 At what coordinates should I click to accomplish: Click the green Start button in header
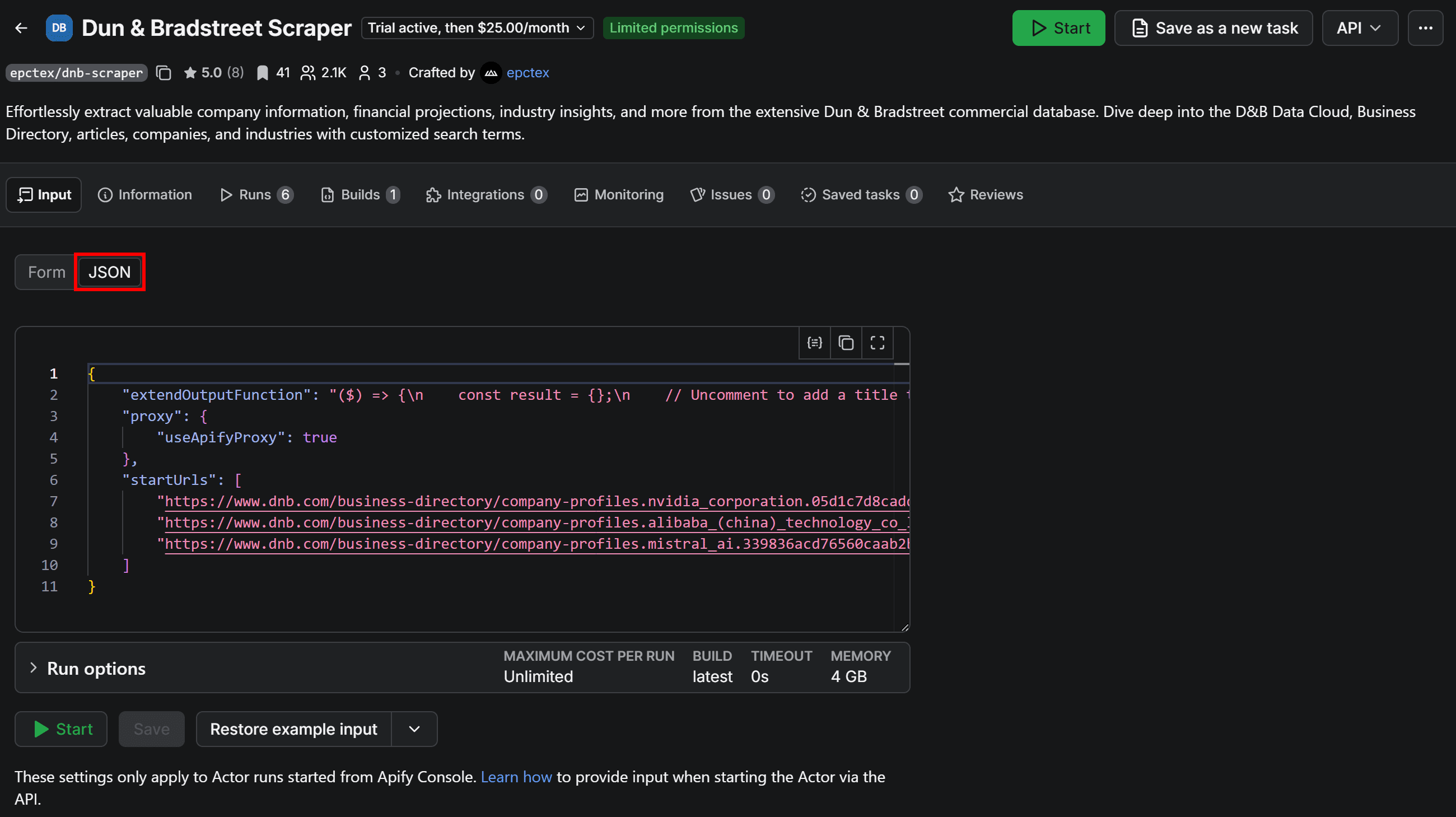[1058, 27]
